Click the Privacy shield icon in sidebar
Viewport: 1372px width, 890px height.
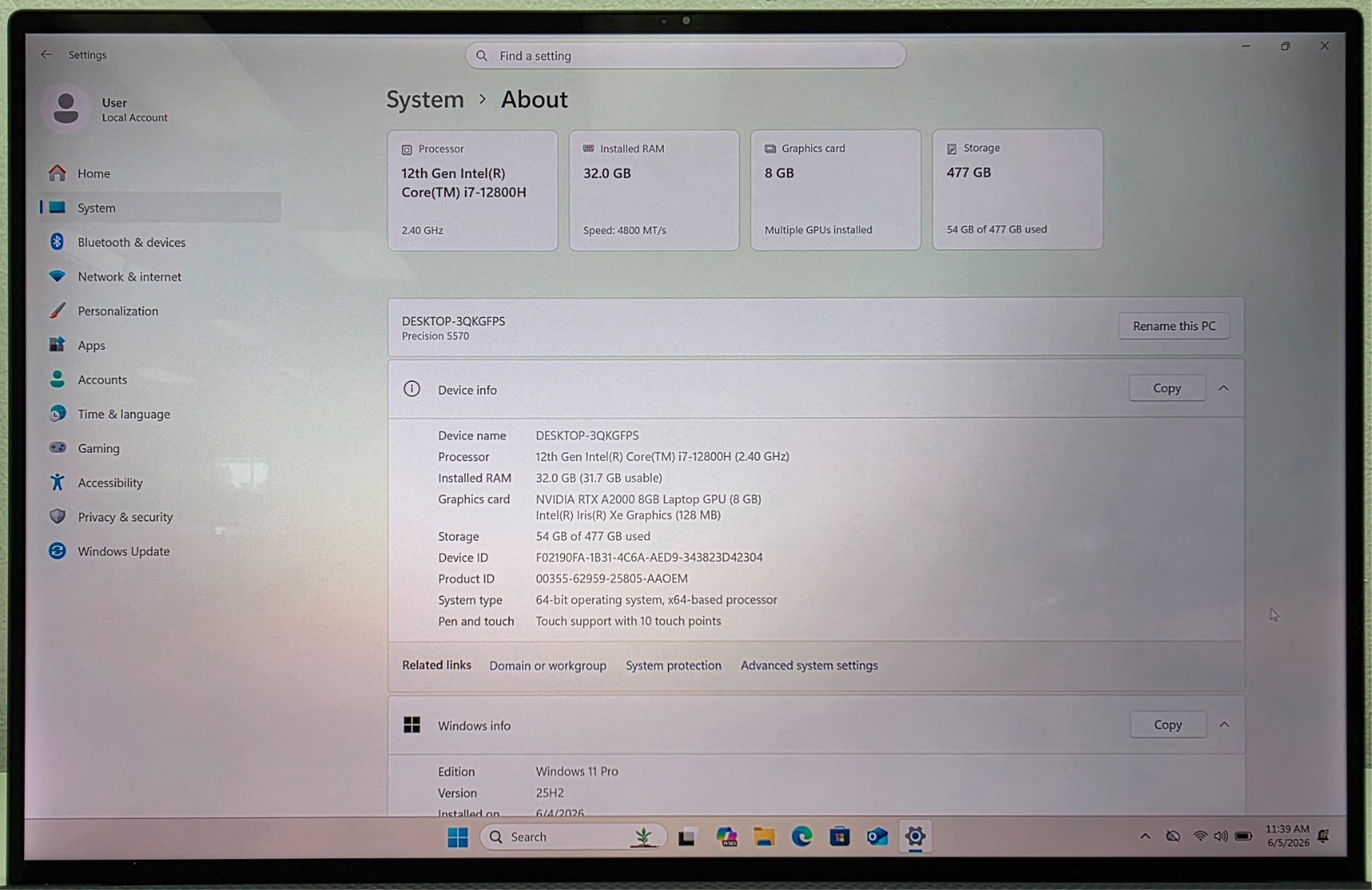[57, 516]
